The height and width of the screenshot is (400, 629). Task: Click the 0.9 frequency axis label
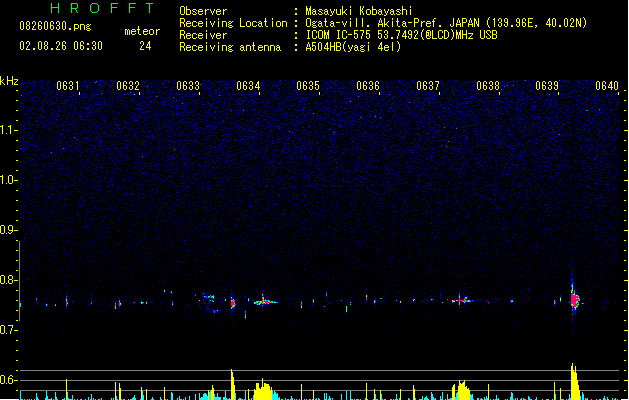(x=8, y=230)
